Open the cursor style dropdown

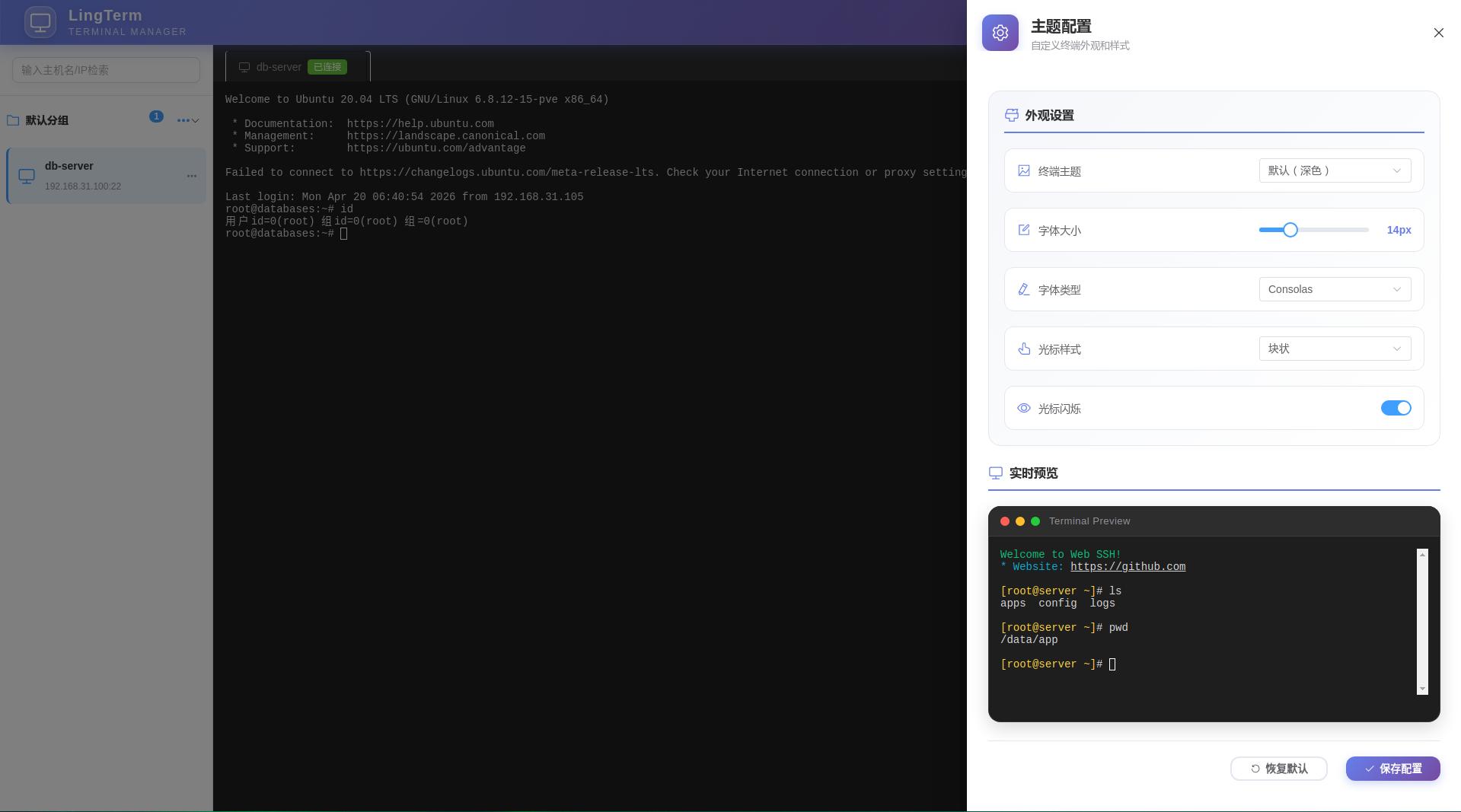(x=1334, y=349)
